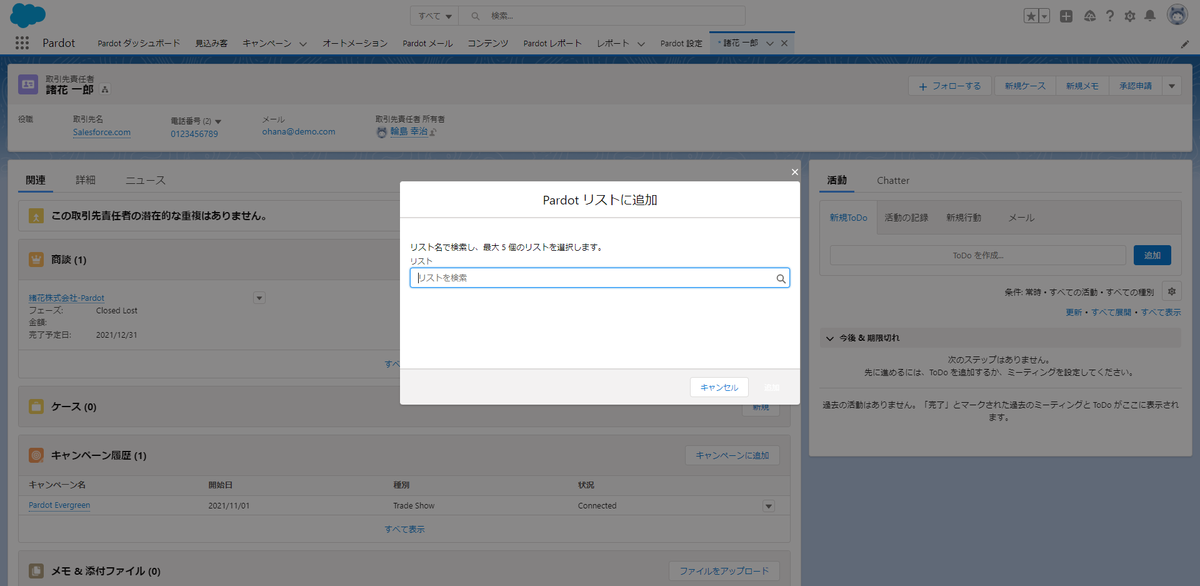Open the favorites list dropdown arrow
This screenshot has height=586, width=1200.
click(1044, 16)
